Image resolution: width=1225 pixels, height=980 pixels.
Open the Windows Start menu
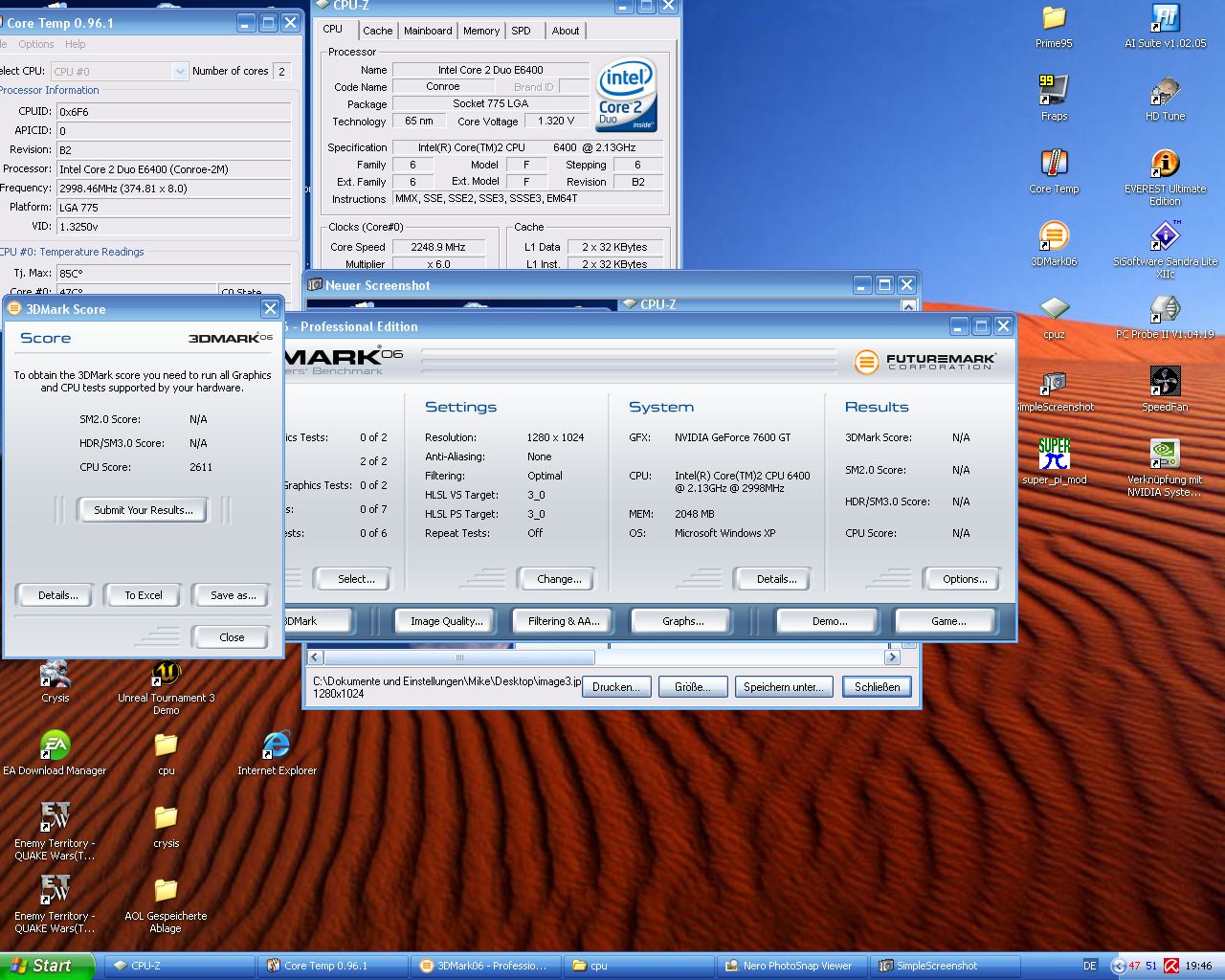47,966
